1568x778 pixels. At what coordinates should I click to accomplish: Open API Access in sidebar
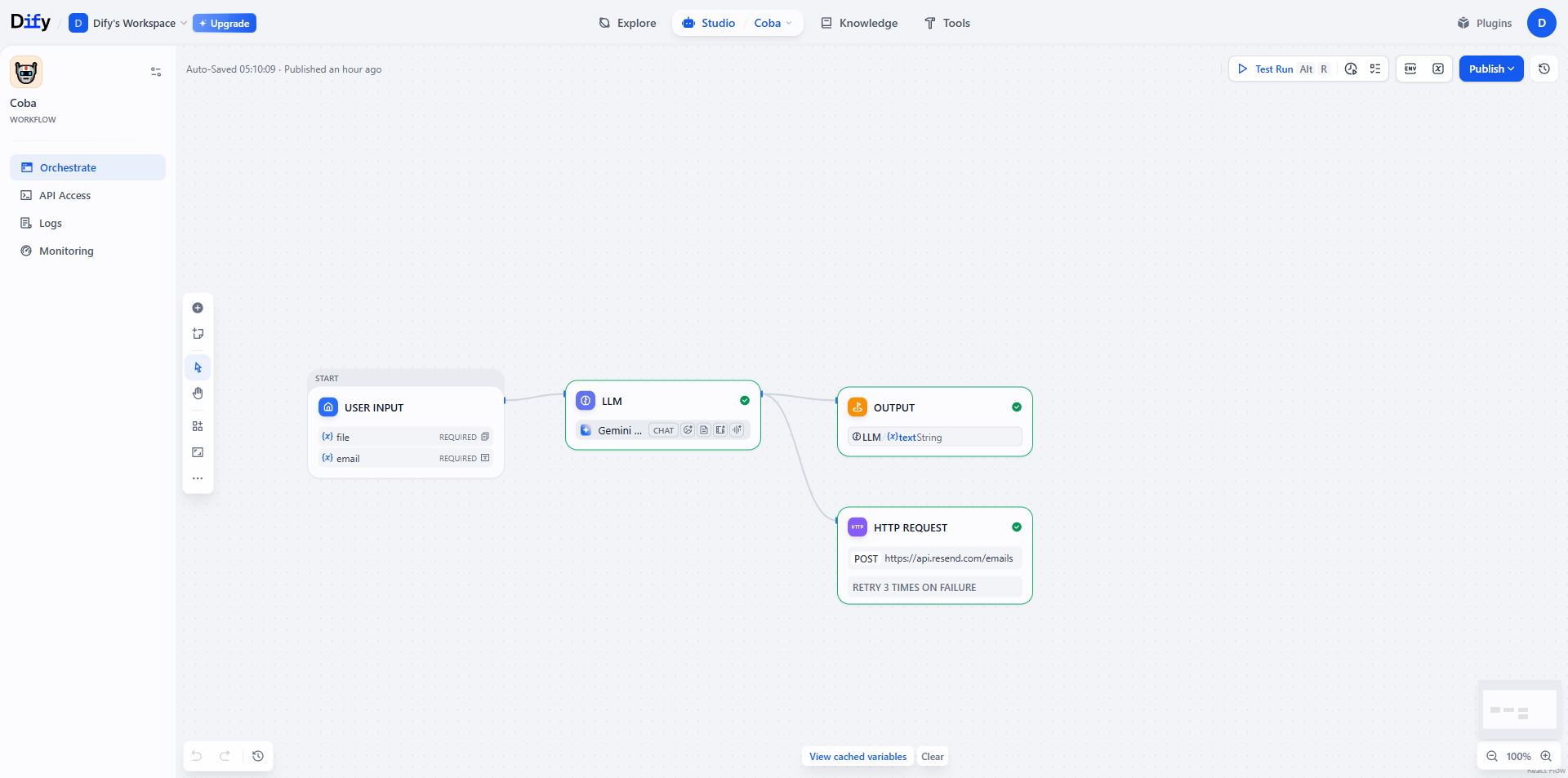pos(87,195)
